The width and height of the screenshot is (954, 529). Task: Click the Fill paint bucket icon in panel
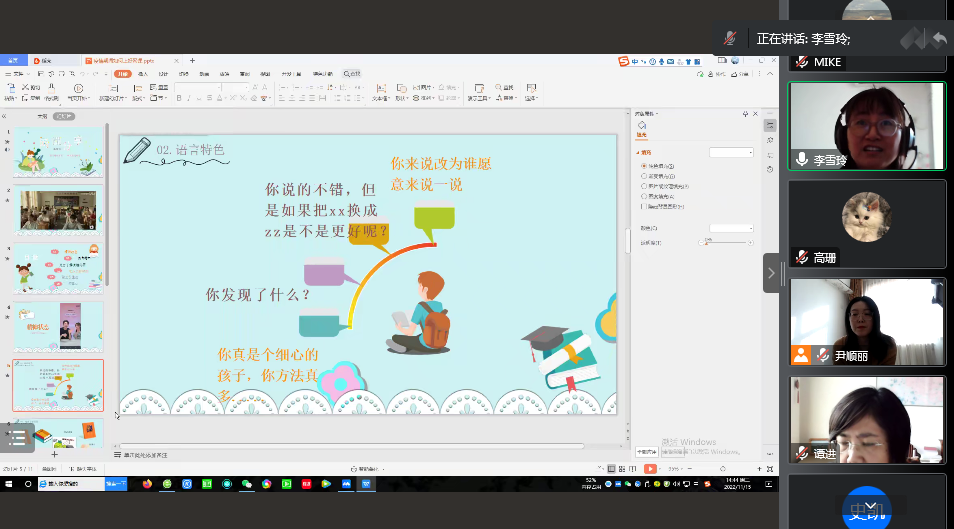641,126
